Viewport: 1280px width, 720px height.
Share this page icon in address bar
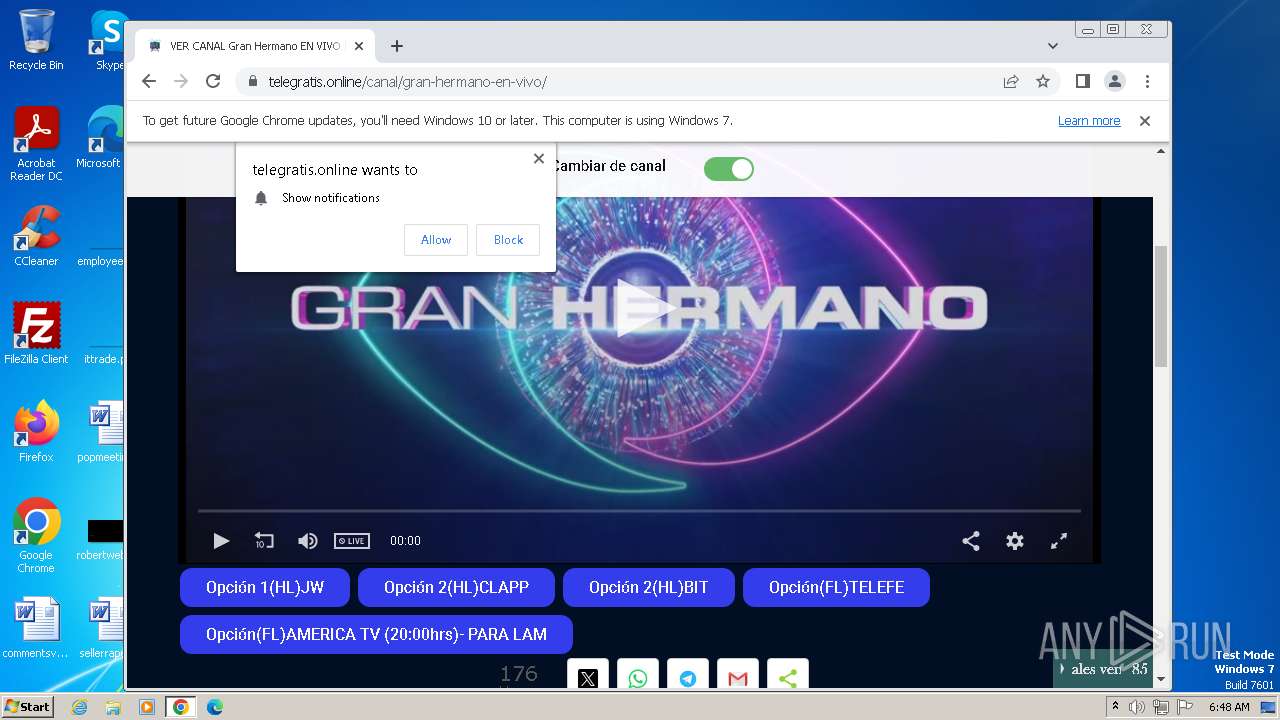(x=1011, y=82)
